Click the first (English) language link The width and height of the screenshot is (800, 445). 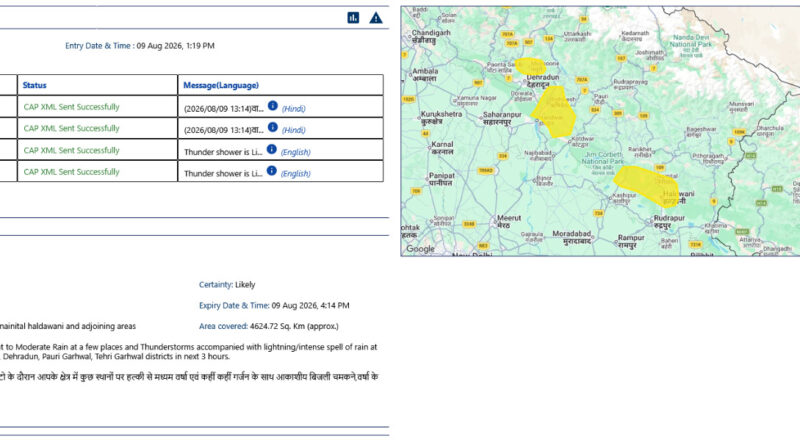295,152
